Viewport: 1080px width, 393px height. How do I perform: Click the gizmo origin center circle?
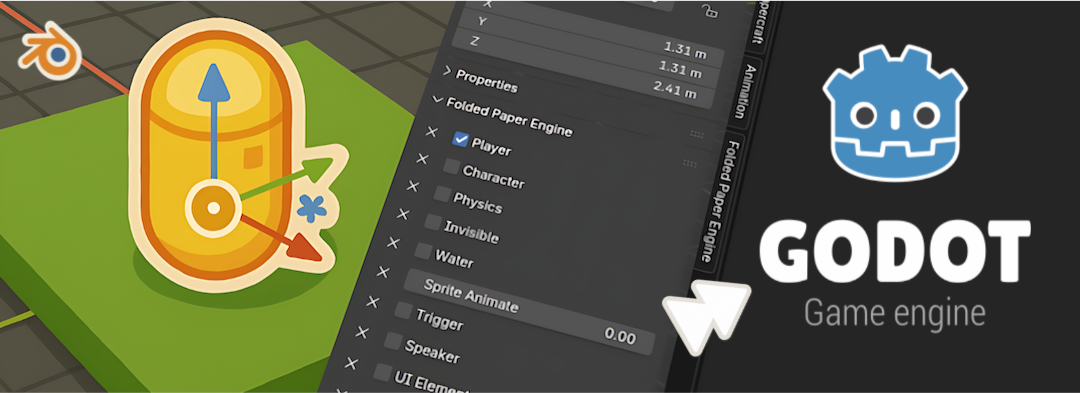pyautogui.click(x=214, y=207)
